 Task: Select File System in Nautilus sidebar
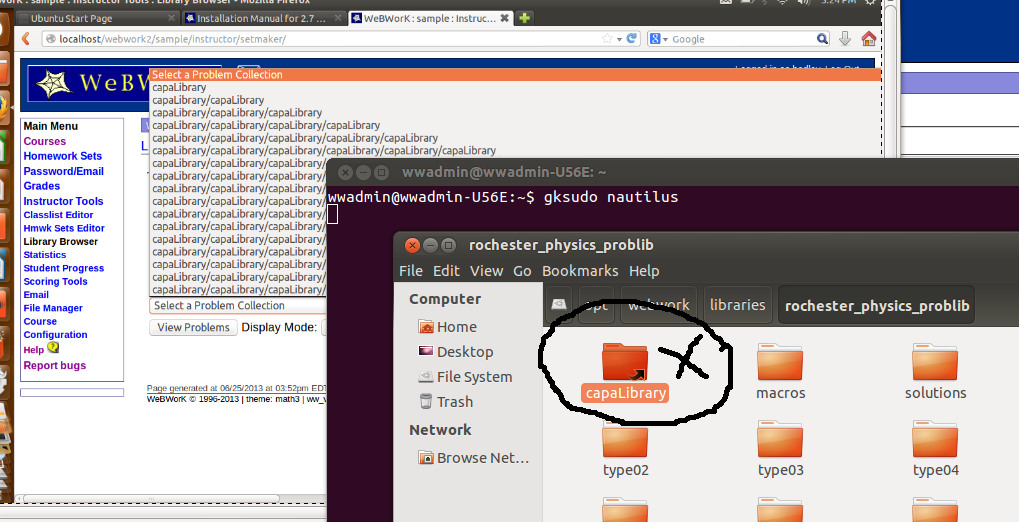click(x=465, y=377)
